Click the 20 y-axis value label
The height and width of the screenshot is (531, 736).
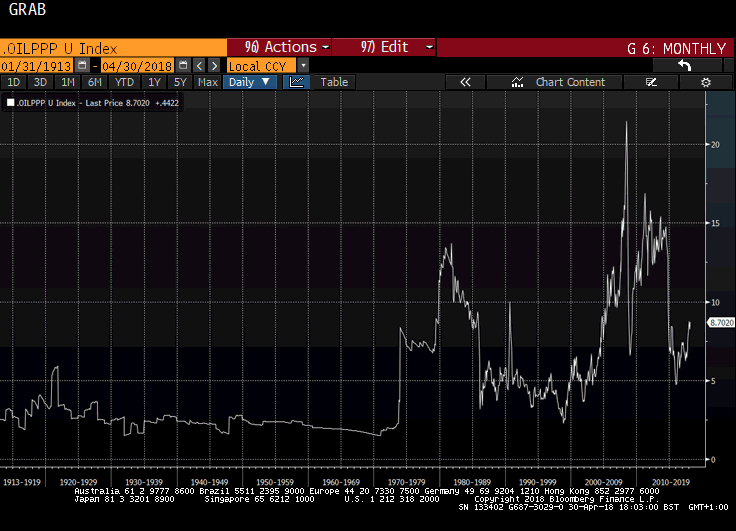point(715,145)
